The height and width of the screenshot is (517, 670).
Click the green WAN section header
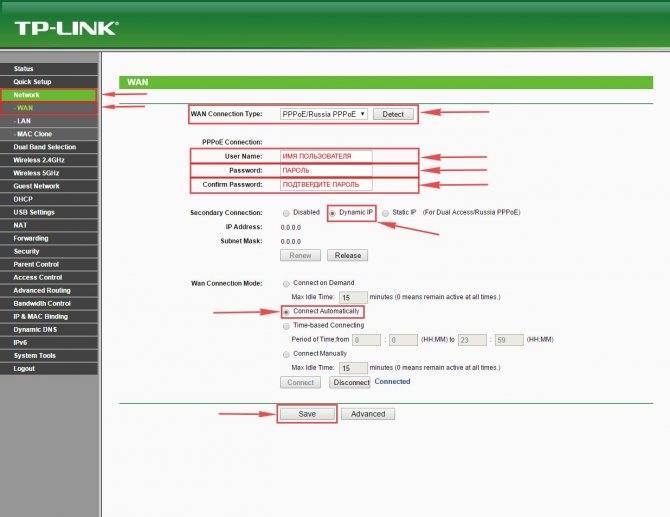click(386, 82)
